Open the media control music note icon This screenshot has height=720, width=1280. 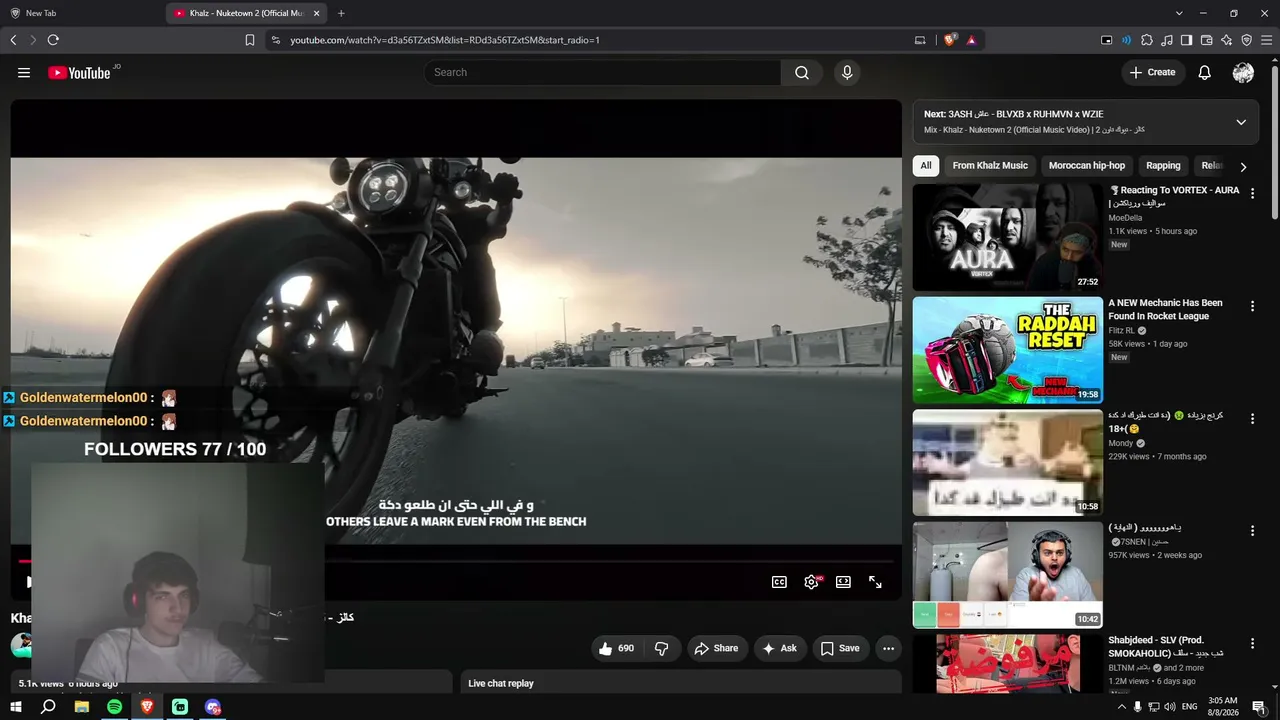point(1167,40)
